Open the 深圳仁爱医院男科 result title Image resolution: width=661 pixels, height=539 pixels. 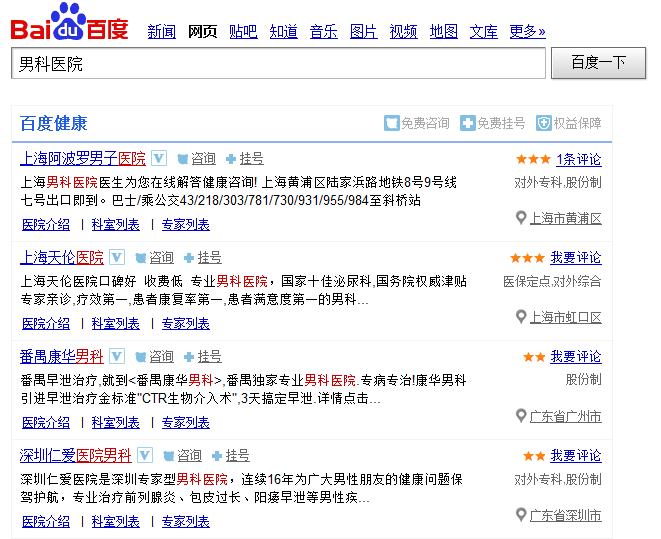pyautogui.click(x=75, y=455)
